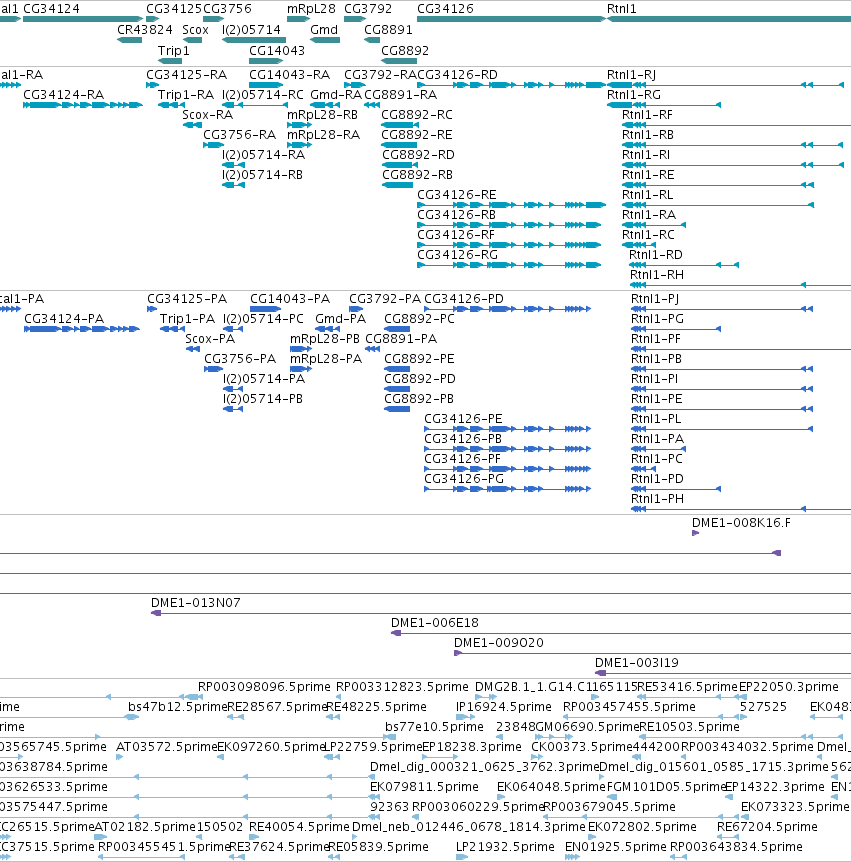Image resolution: width=851 pixels, height=862 pixels.
Task: Select protein l(2)05714-PB
Action: pyautogui.click(x=263, y=399)
